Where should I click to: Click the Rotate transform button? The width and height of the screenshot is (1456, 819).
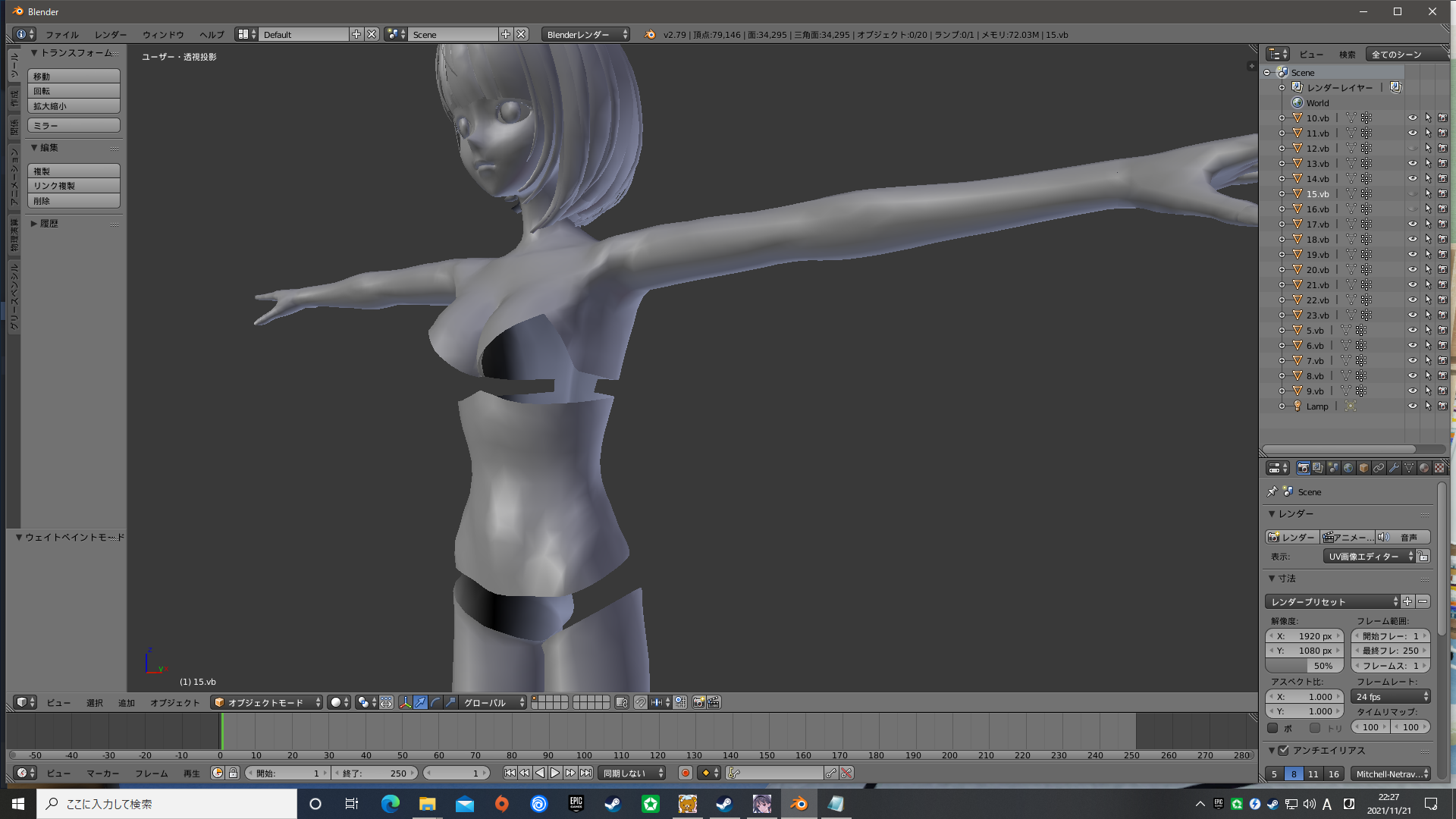(x=74, y=91)
